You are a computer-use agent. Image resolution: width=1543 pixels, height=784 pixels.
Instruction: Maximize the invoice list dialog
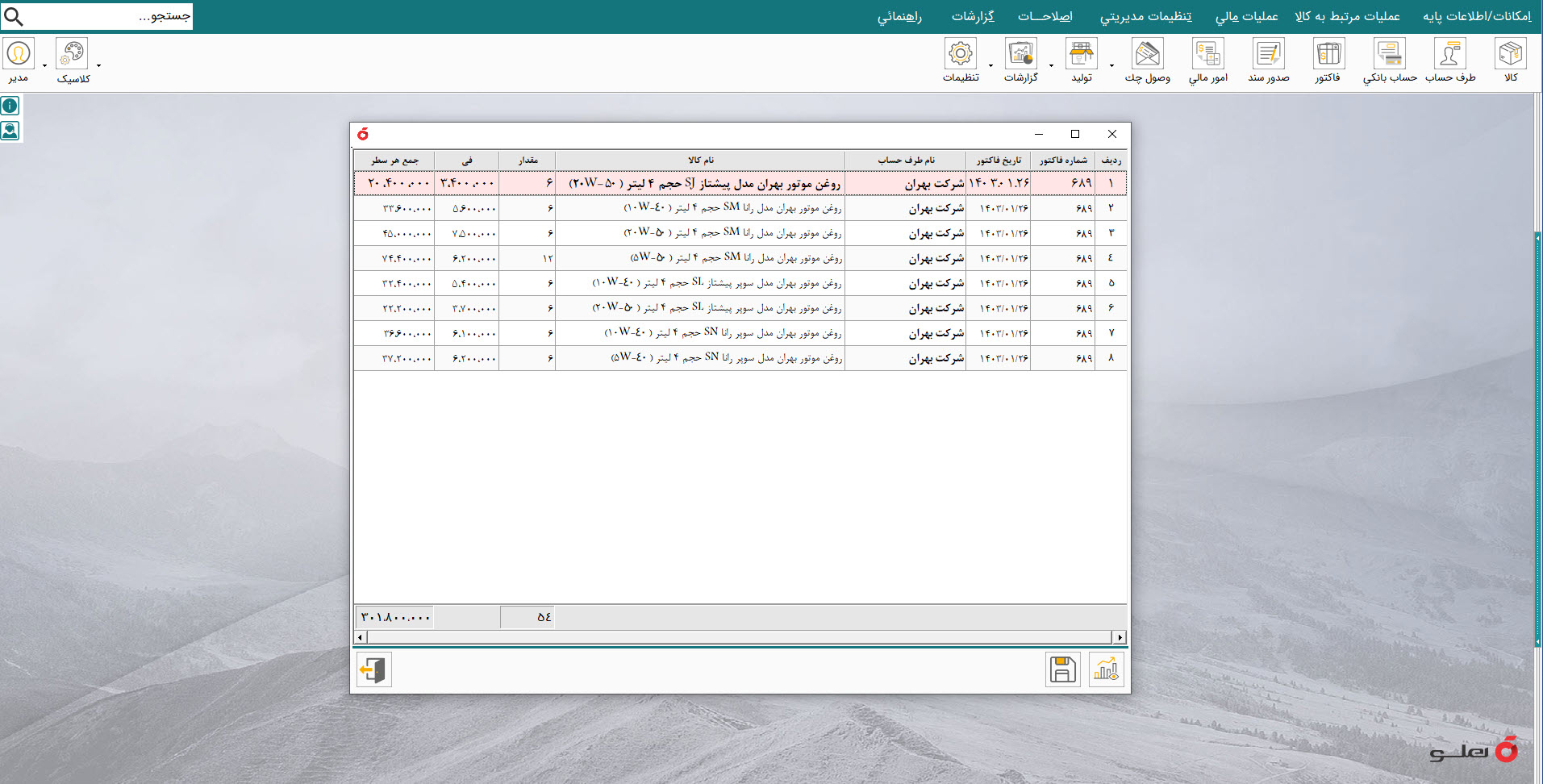click(1075, 134)
